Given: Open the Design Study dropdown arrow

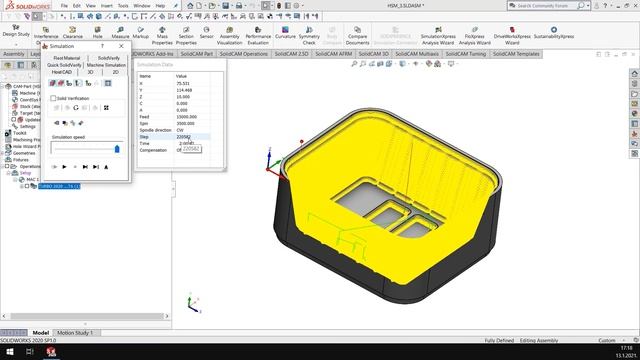Looking at the screenshot, I should coord(16,44).
